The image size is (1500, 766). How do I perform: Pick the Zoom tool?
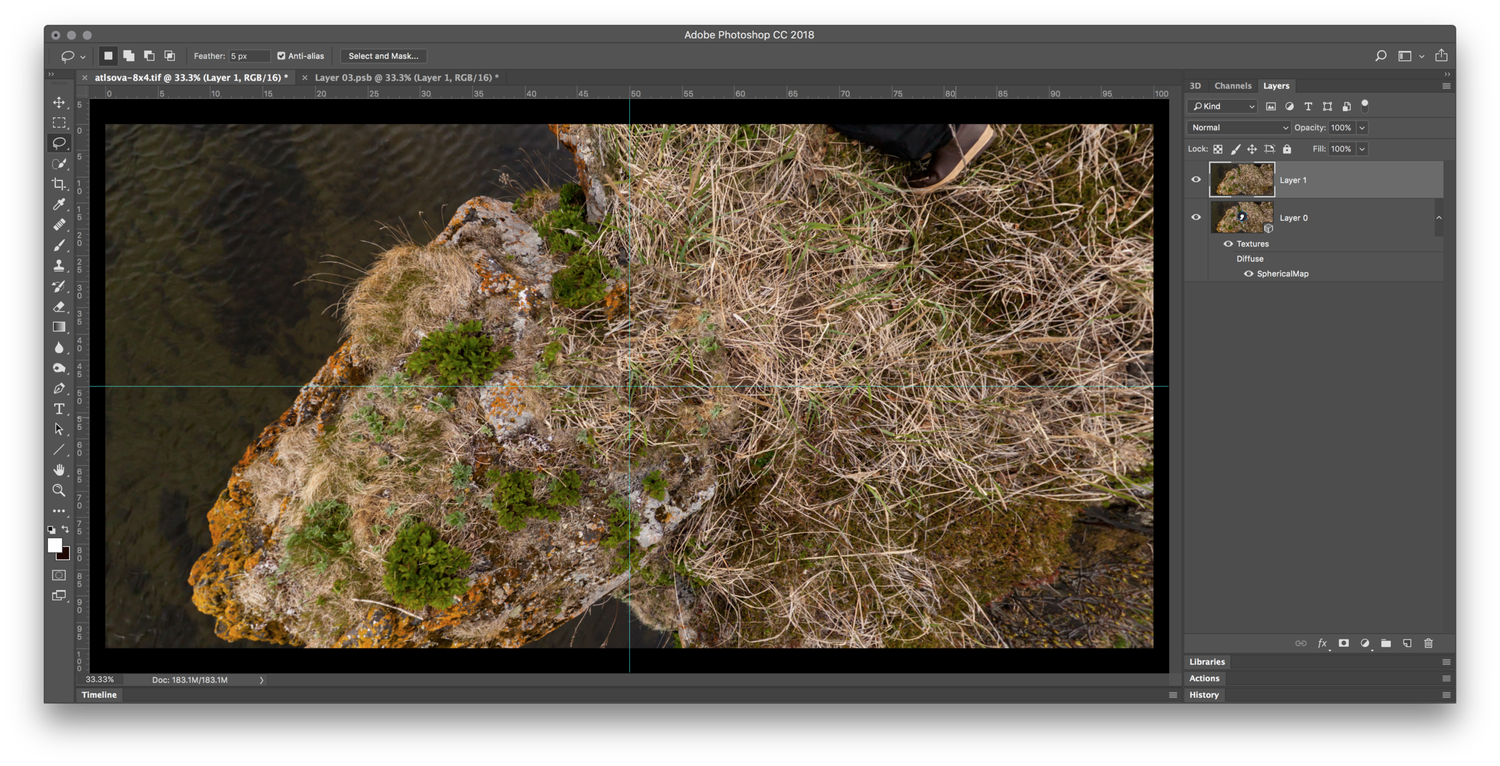click(x=59, y=490)
